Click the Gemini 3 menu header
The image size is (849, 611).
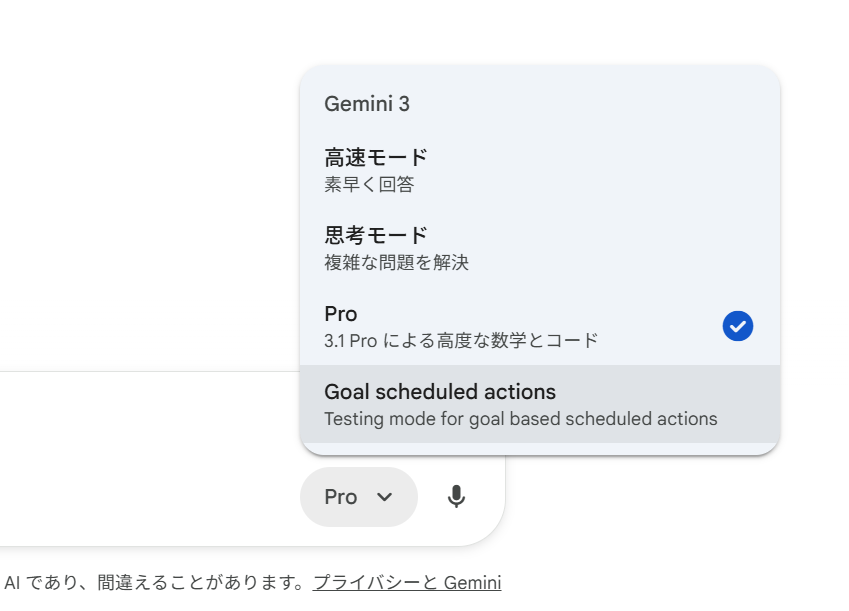coord(367,103)
